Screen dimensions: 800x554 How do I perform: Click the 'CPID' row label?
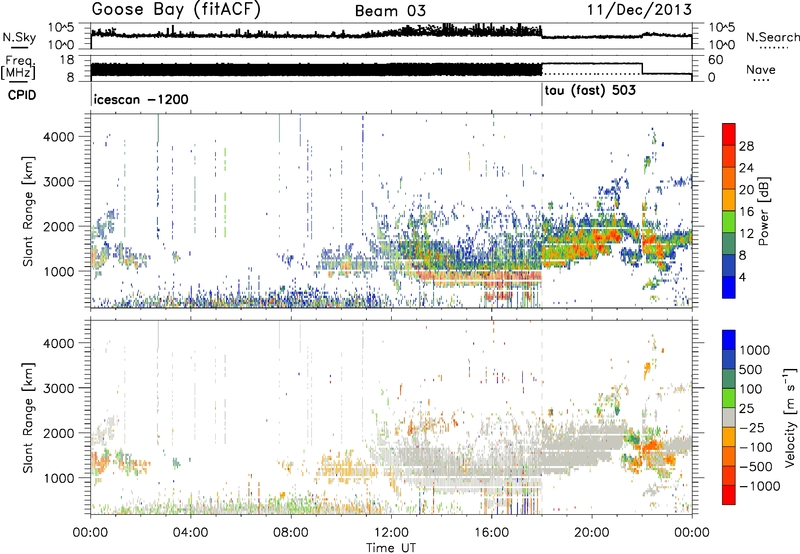tap(22, 95)
